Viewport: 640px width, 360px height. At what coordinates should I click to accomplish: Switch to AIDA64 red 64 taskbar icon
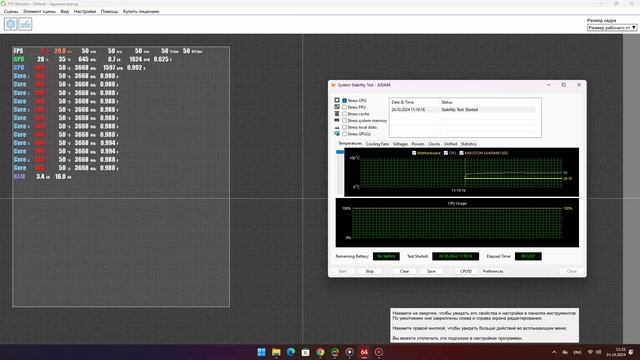click(364, 352)
